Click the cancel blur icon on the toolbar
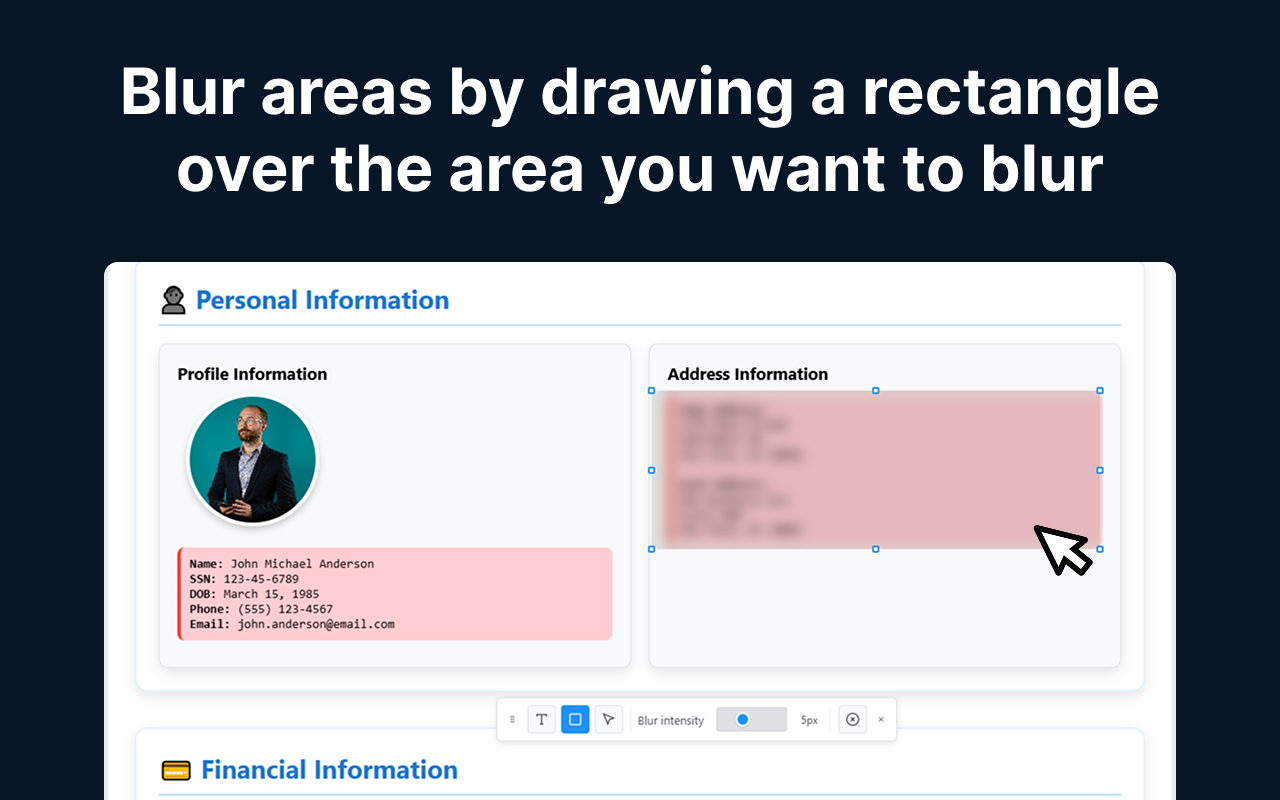The image size is (1280, 800). coord(852,719)
